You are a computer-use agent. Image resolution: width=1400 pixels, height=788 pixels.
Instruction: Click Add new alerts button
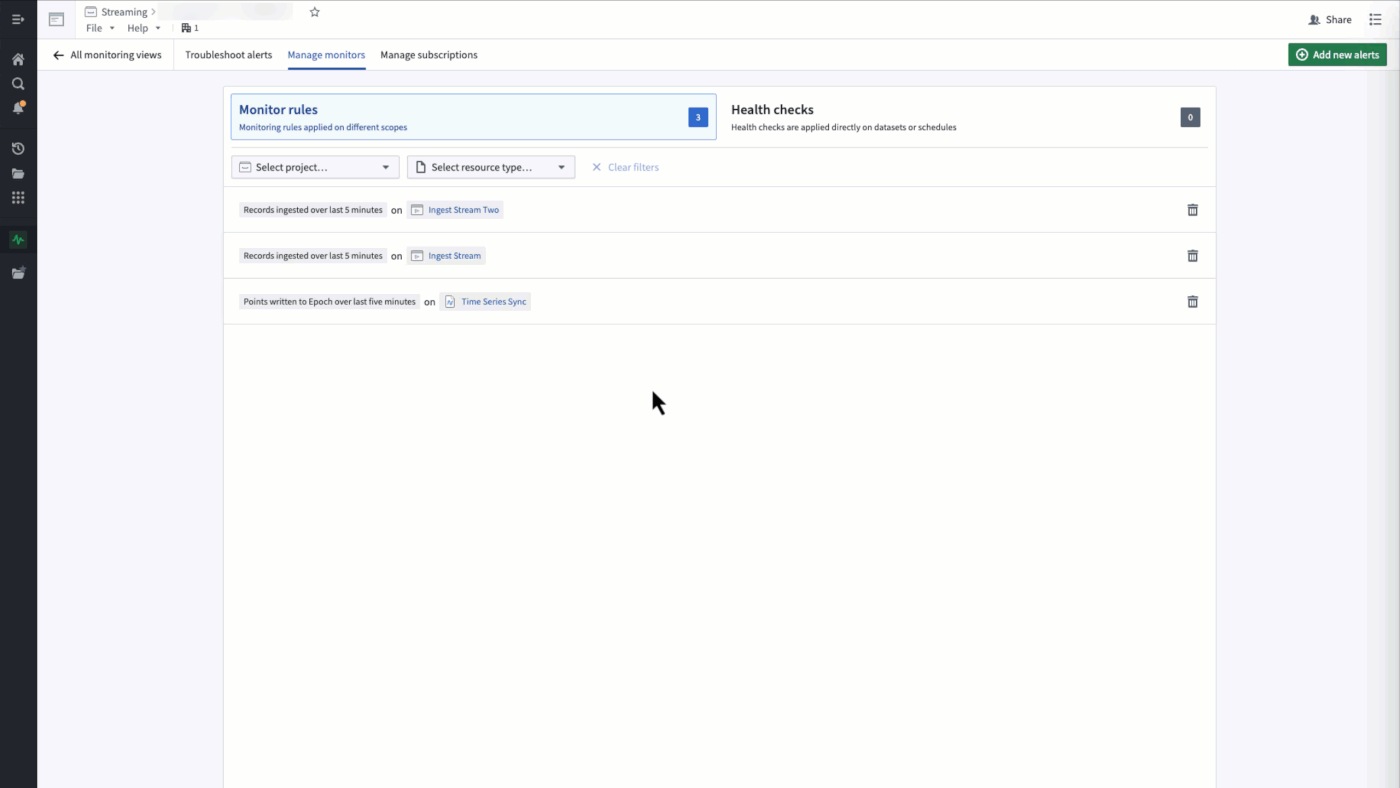1337,55
